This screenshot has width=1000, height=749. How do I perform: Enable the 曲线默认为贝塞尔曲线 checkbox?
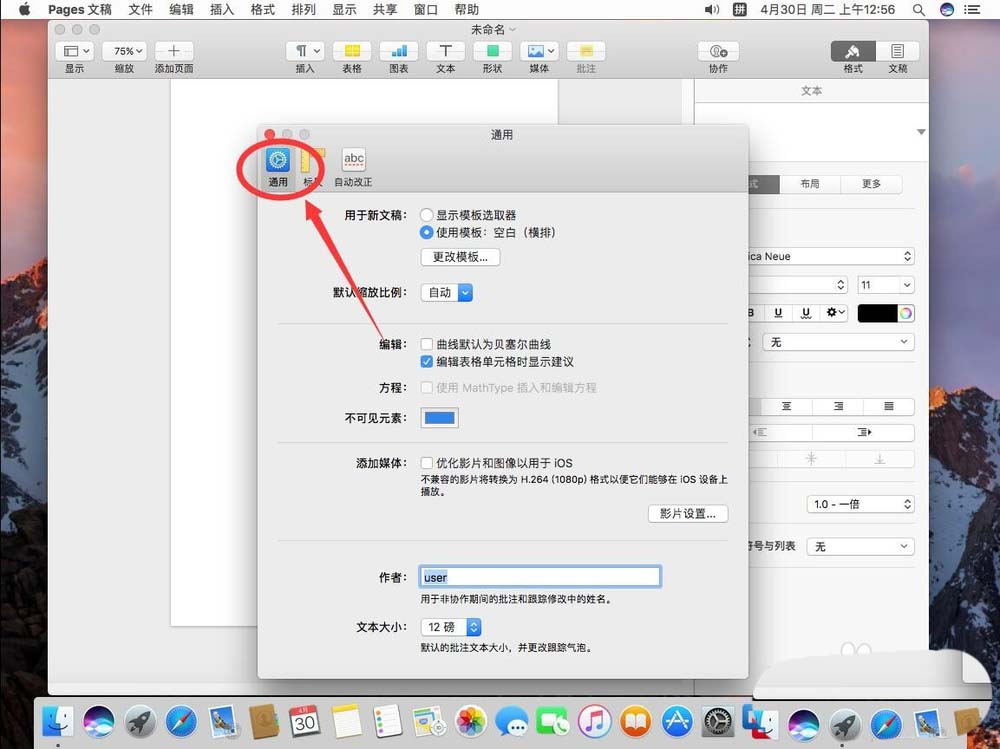(427, 344)
